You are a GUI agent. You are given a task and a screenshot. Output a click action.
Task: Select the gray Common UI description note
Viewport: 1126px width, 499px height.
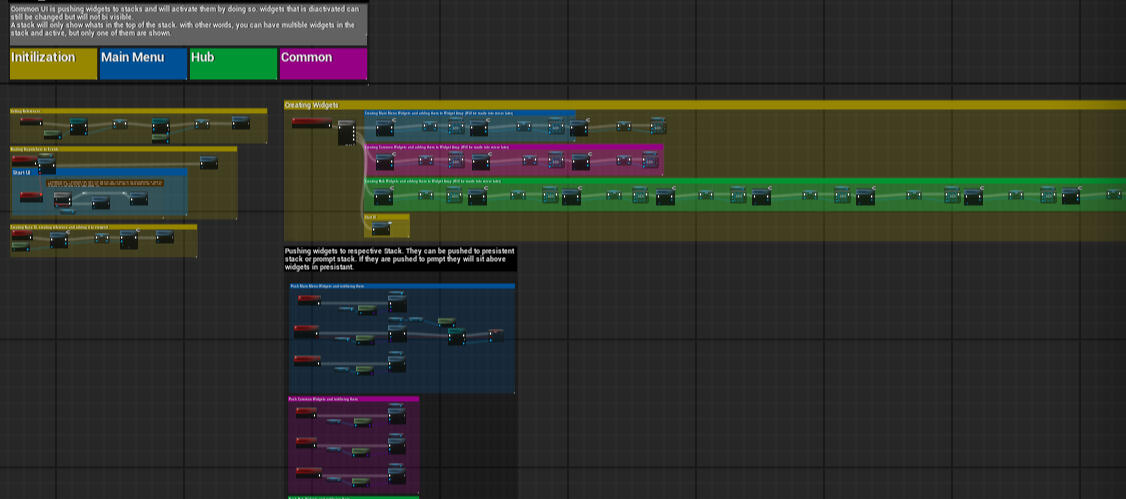188,23
